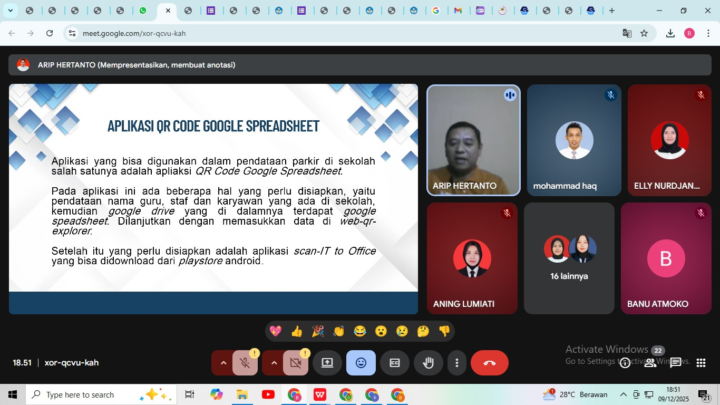Toggle the microphone mute button
Image resolution: width=720 pixels, height=405 pixels.
(x=244, y=362)
